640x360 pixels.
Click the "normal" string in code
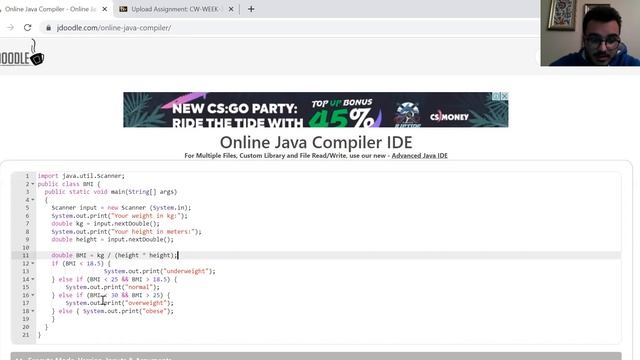click(139, 287)
